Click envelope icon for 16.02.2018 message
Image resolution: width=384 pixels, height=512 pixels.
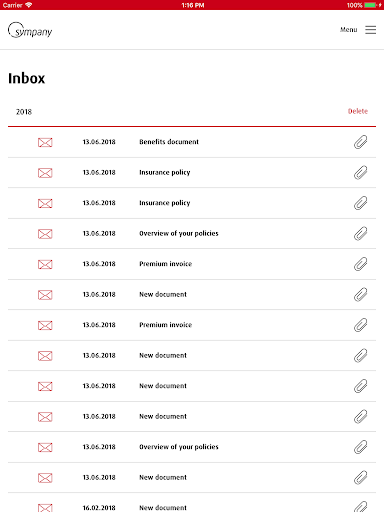[x=45, y=508]
